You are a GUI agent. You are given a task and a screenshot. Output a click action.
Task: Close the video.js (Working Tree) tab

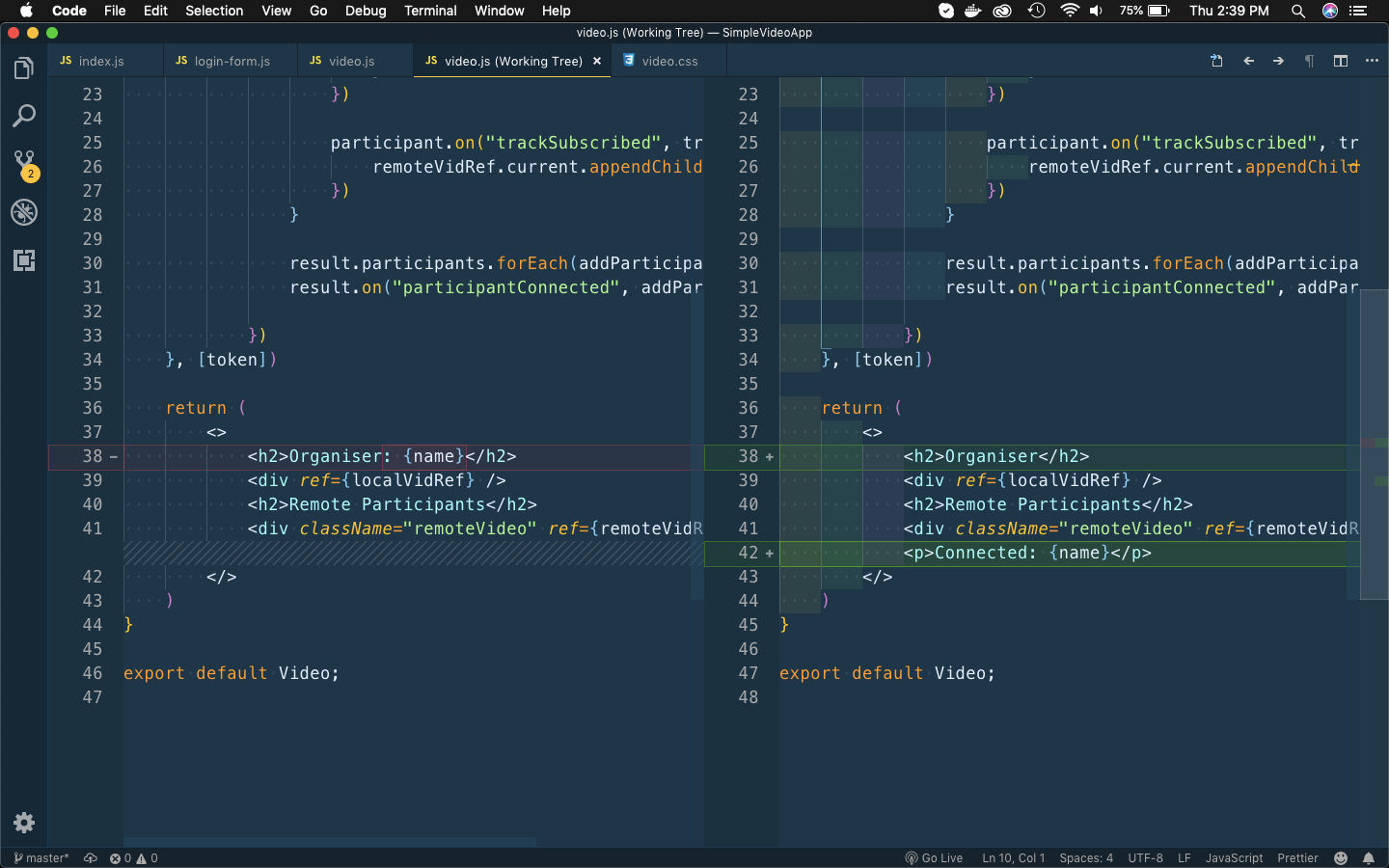point(597,61)
